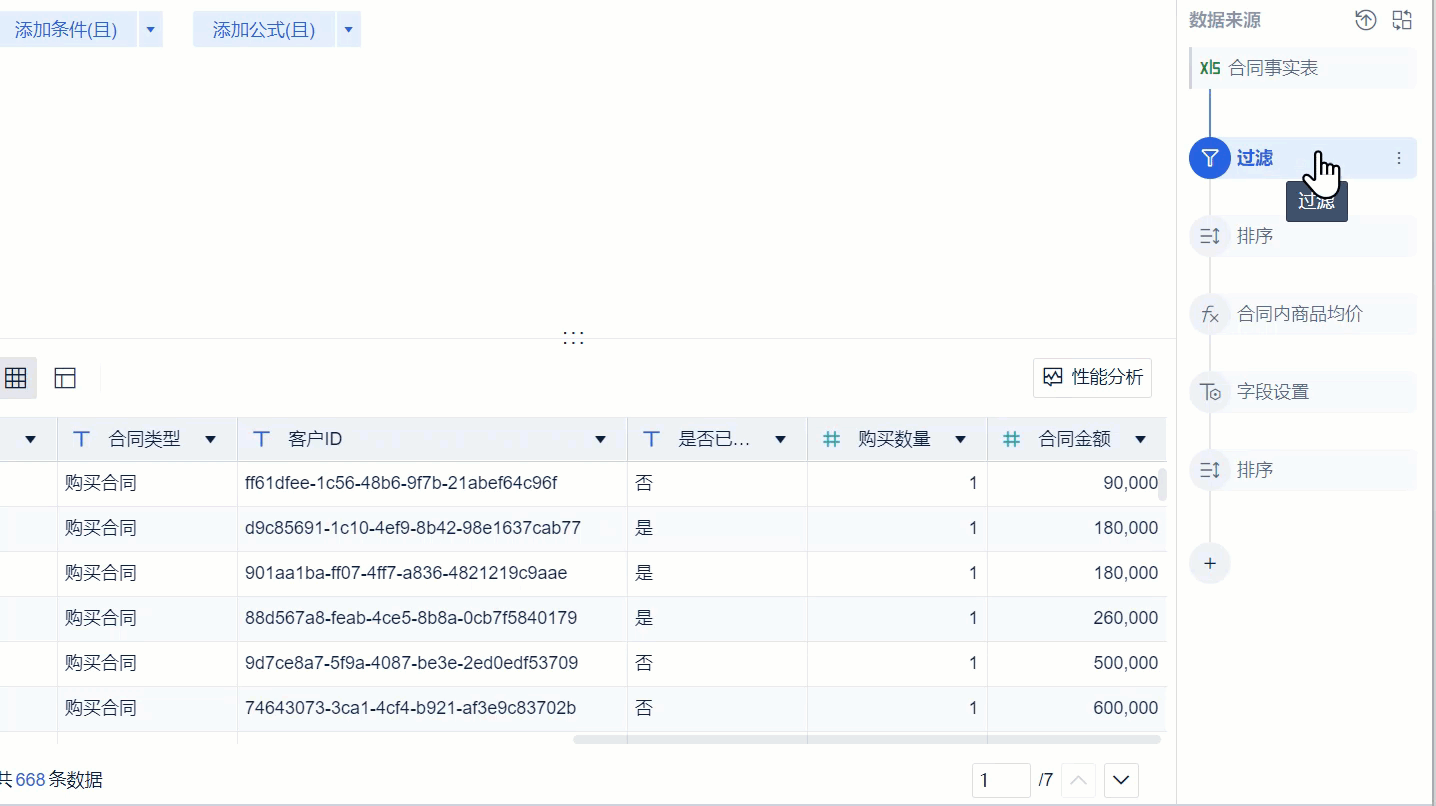Click the sort icon of 排序 step below 过滤
1436x806 pixels.
pyautogui.click(x=1210, y=236)
